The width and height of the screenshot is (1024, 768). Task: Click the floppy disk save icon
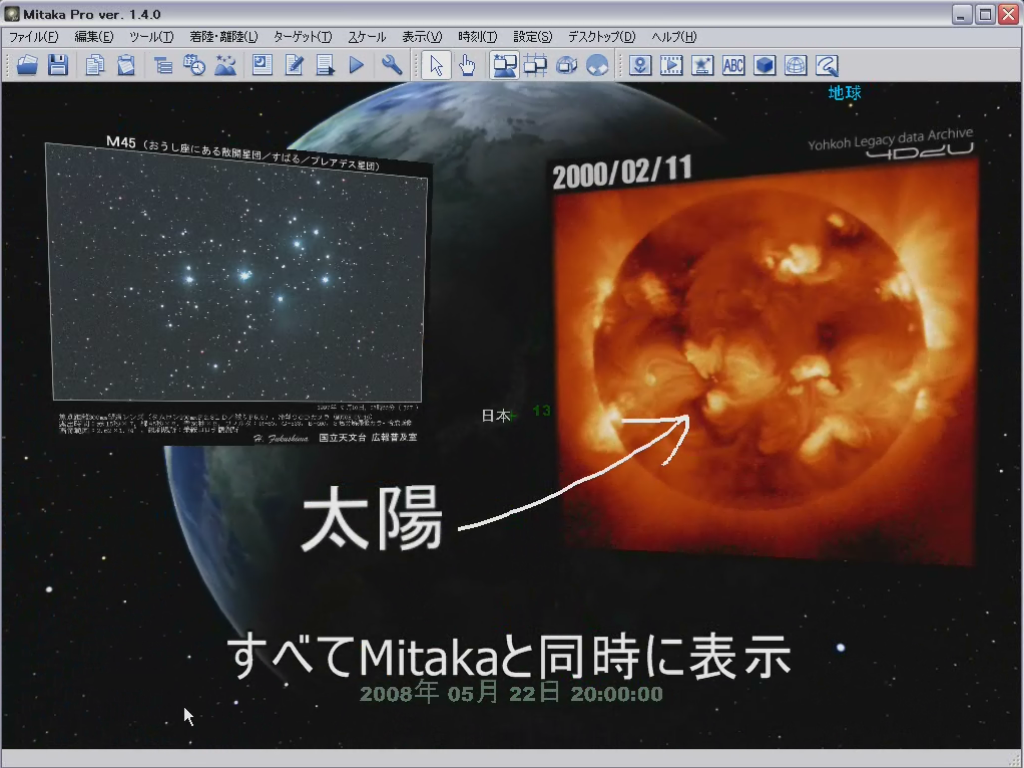[58, 65]
